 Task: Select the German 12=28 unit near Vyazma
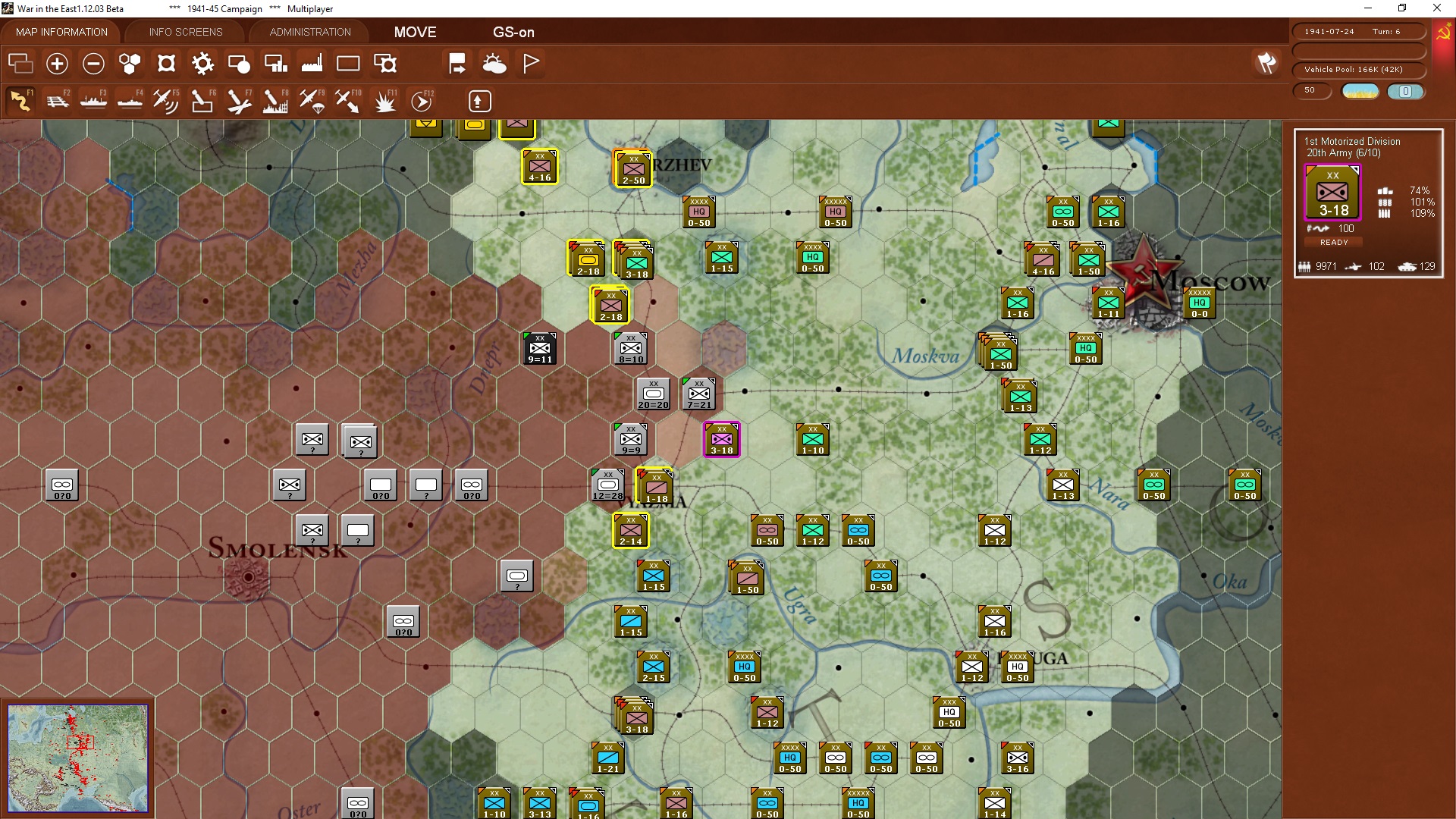coord(607,485)
